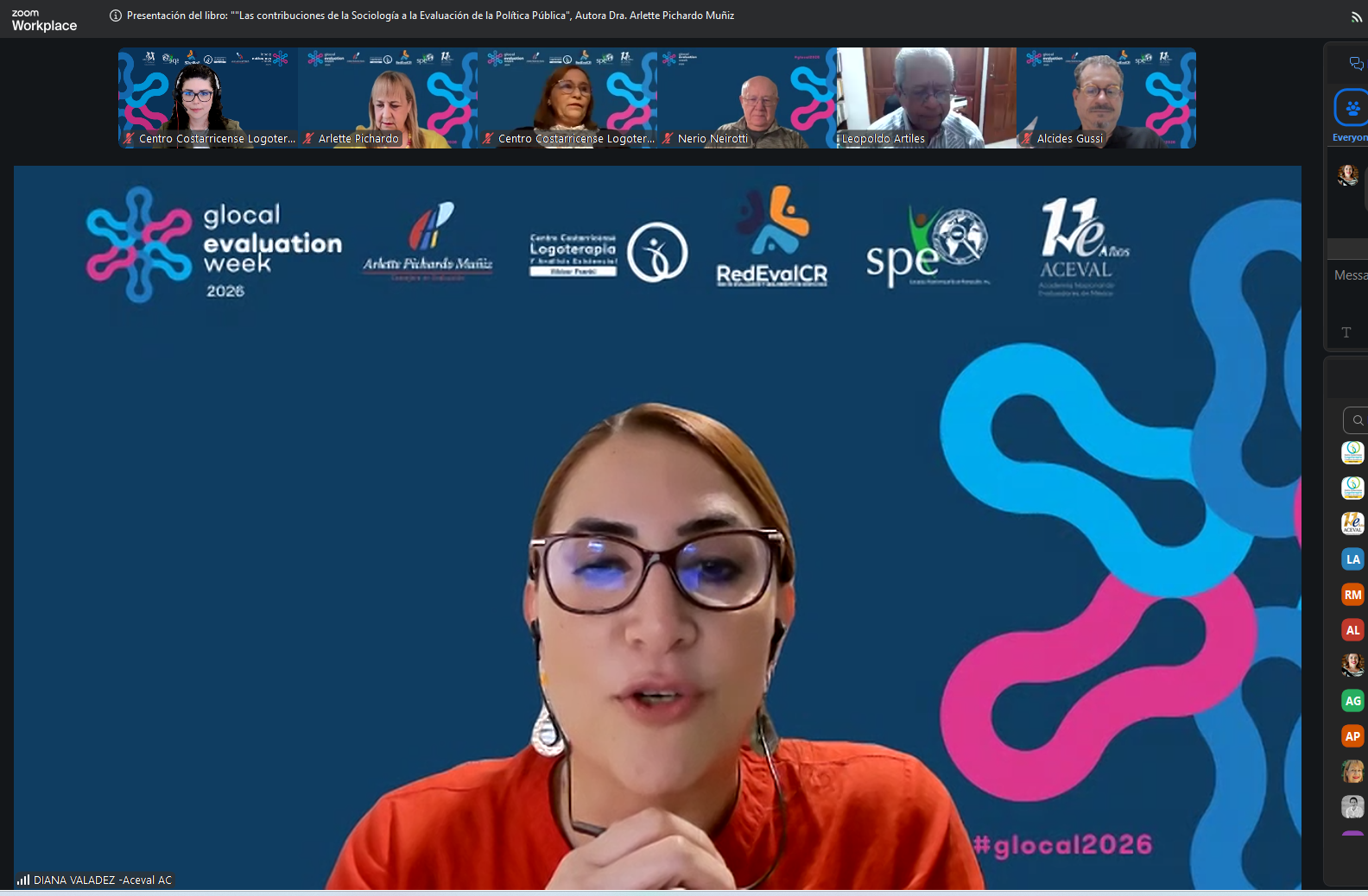1368x896 pixels.
Task: Select the AP participant avatar
Action: 1352,736
